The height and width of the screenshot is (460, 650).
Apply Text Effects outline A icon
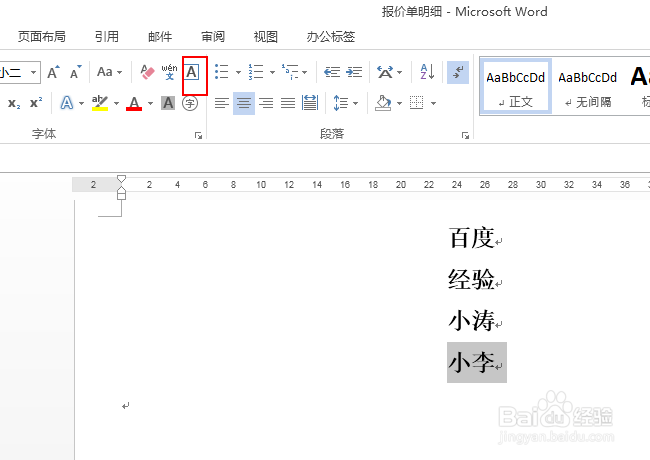(x=67, y=103)
